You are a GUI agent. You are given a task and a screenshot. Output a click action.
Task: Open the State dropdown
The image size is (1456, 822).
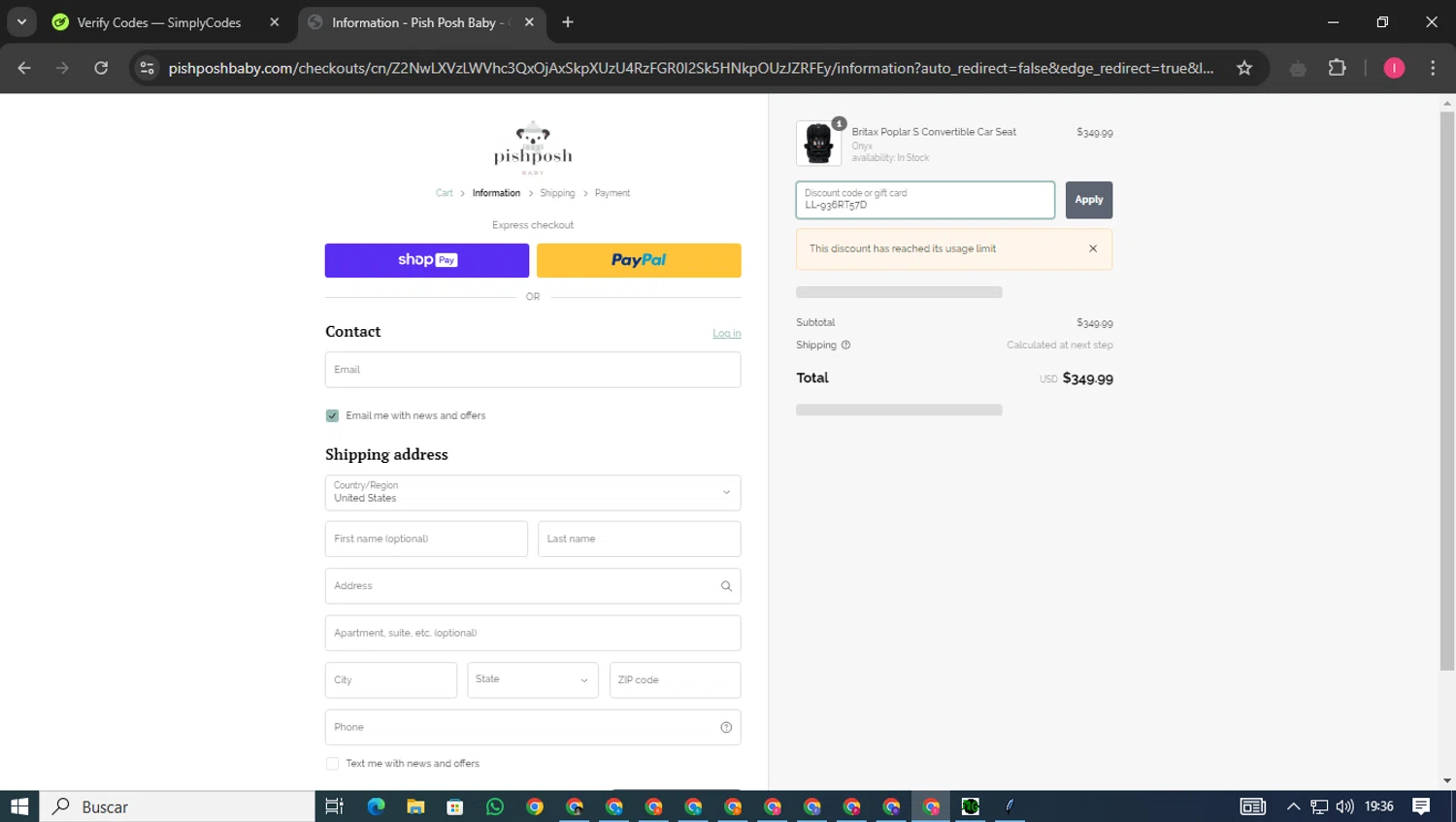[x=533, y=679]
